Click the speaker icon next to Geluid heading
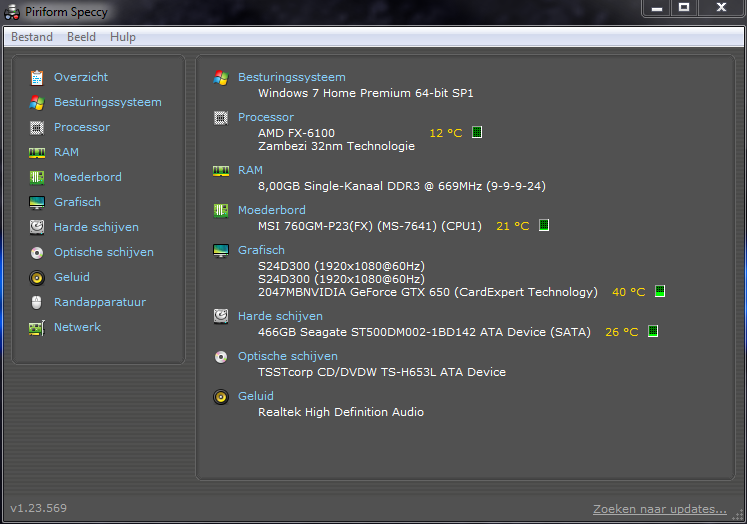 click(x=221, y=397)
